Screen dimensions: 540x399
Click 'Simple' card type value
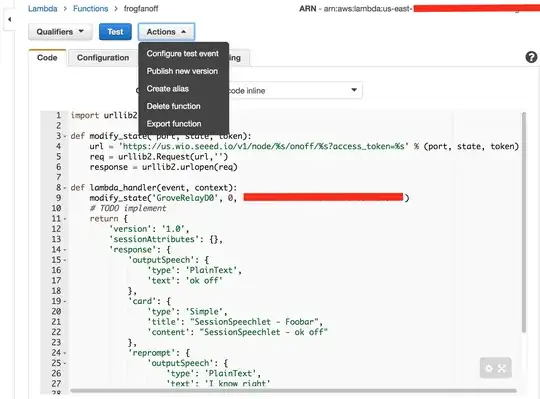tap(204, 312)
